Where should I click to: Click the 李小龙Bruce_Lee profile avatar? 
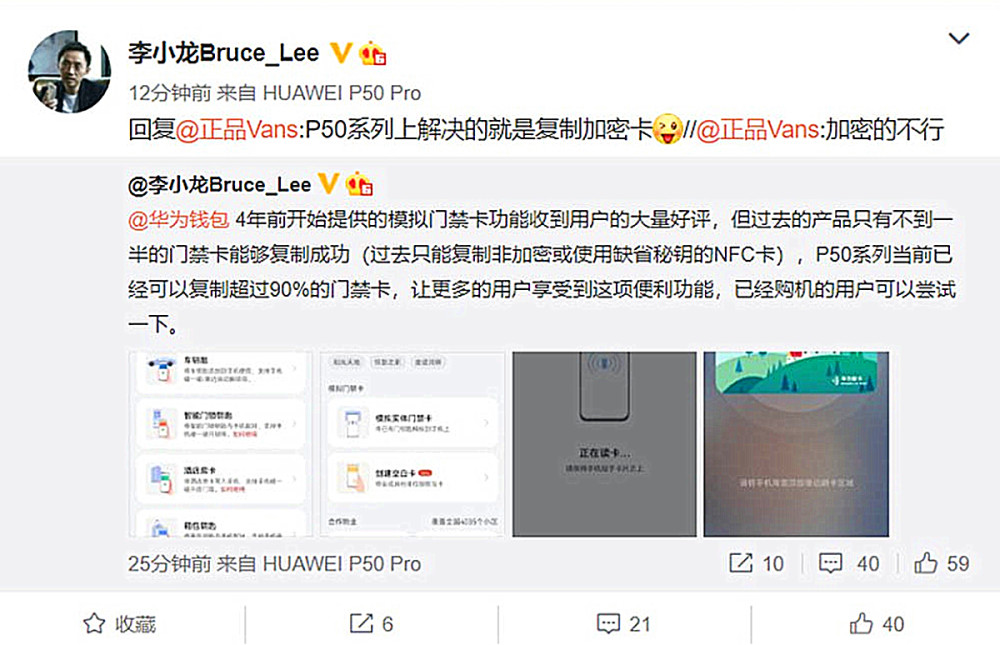tap(70, 71)
